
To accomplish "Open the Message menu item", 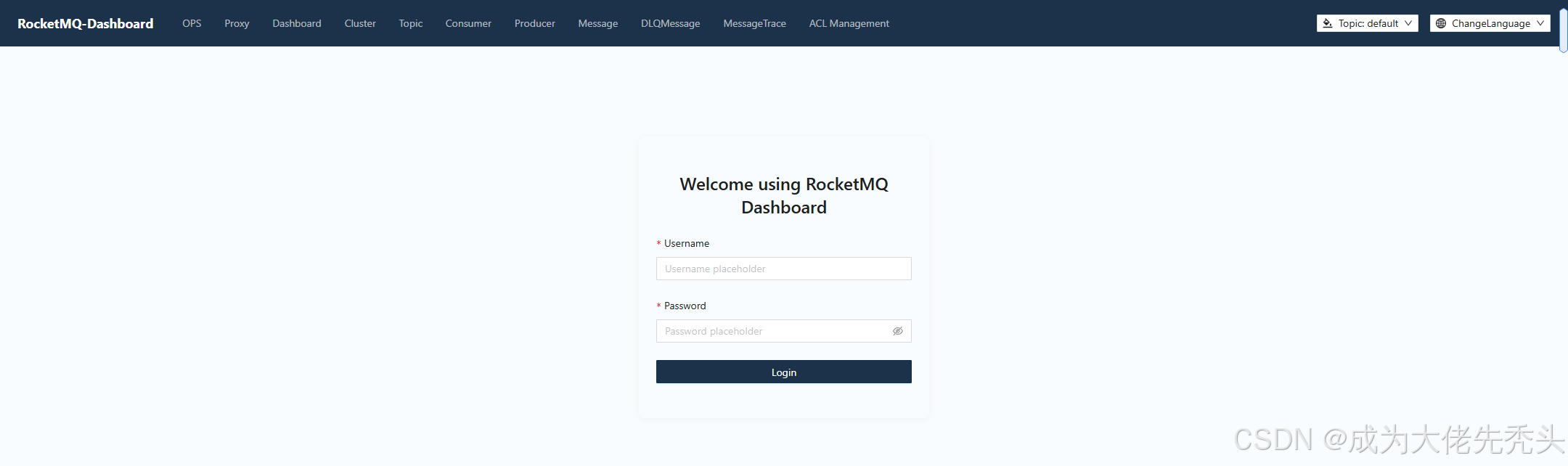I will 598,23.
